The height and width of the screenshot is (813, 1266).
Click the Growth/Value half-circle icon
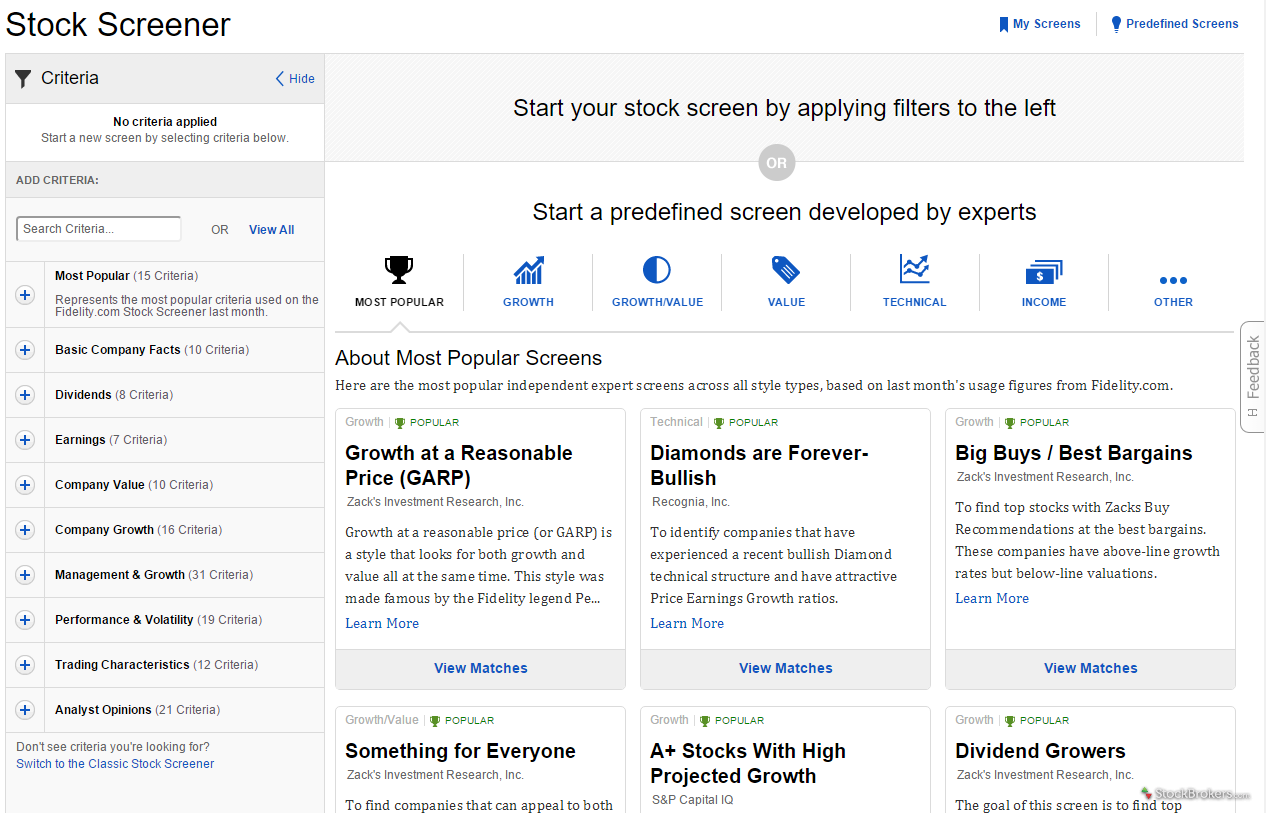tap(657, 270)
